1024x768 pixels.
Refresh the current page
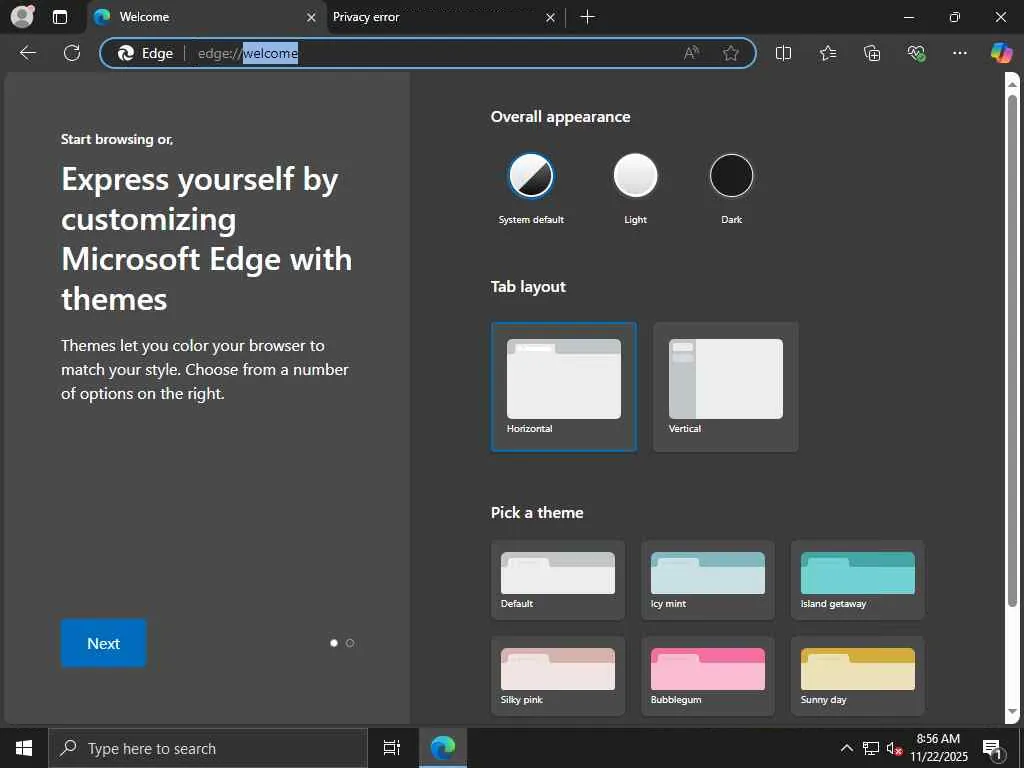click(72, 53)
